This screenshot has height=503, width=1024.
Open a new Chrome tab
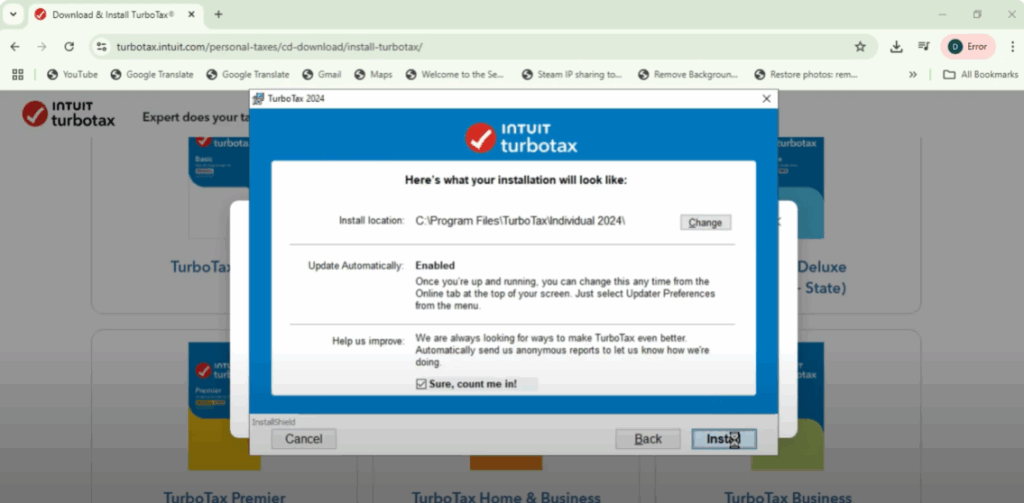point(218,14)
